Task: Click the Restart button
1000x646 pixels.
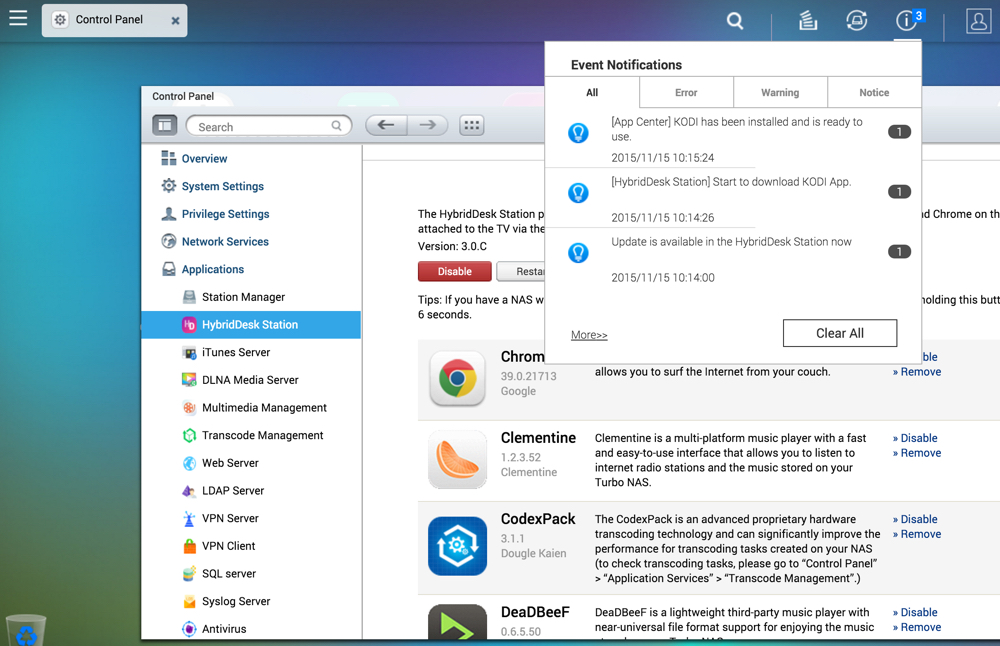Action: (521, 271)
